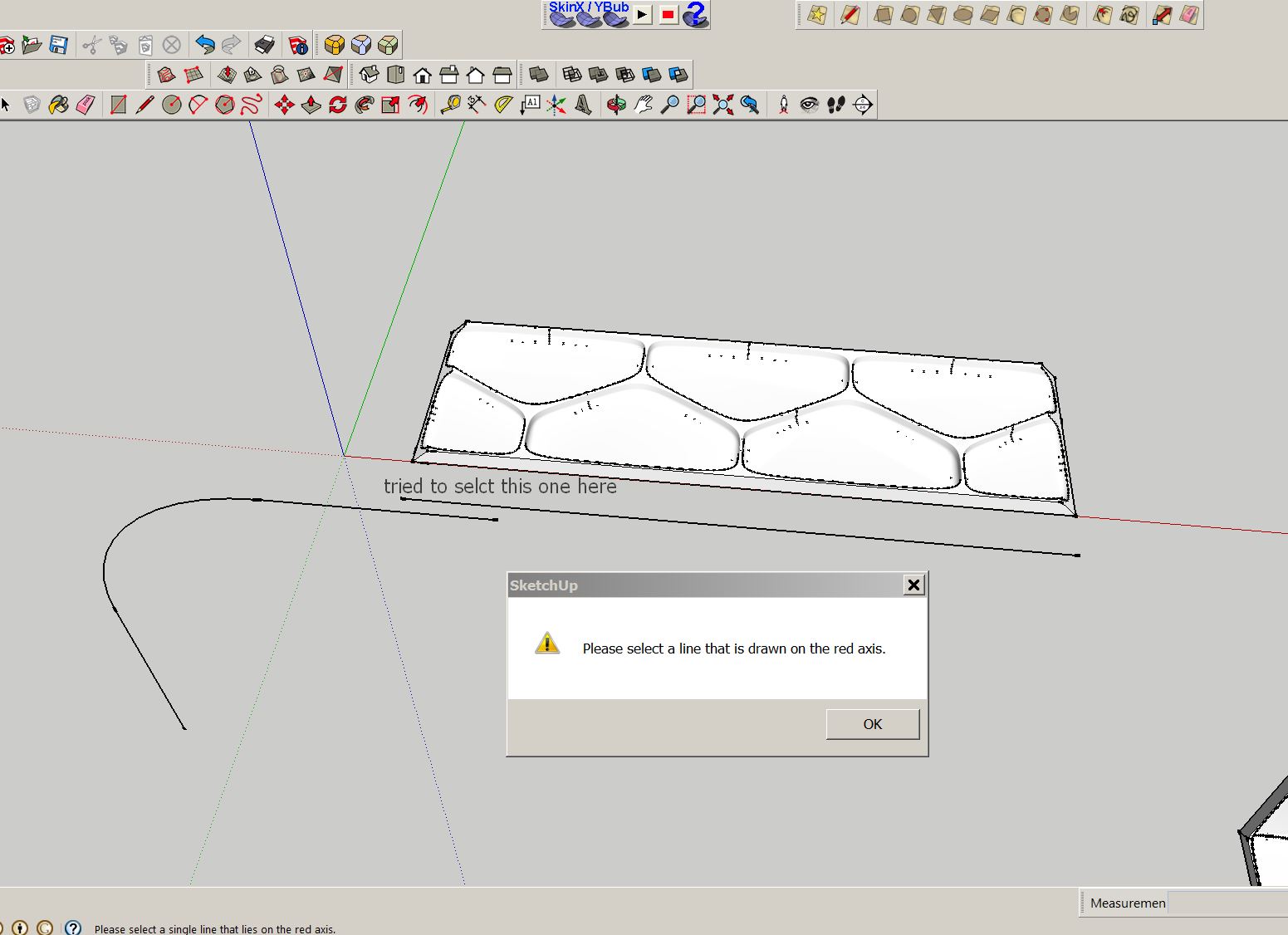Select Sandbox Smoove tool
Image resolution: width=1288 pixels, height=935 pixels.
pyautogui.click(x=226, y=75)
